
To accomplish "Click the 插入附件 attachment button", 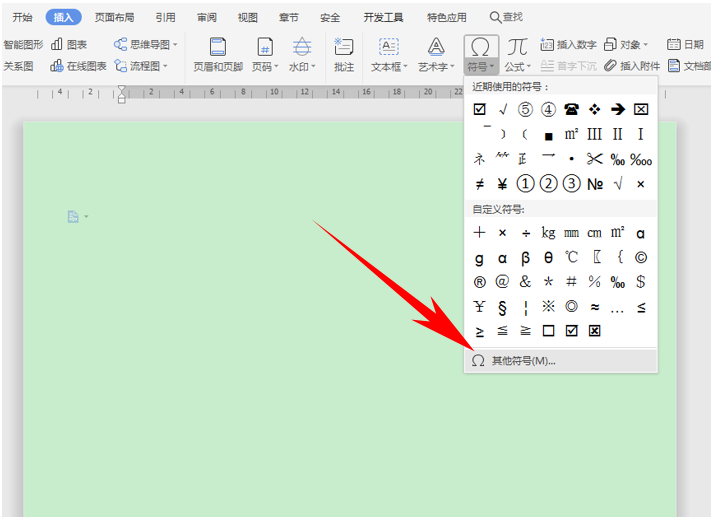I will click(x=632, y=66).
